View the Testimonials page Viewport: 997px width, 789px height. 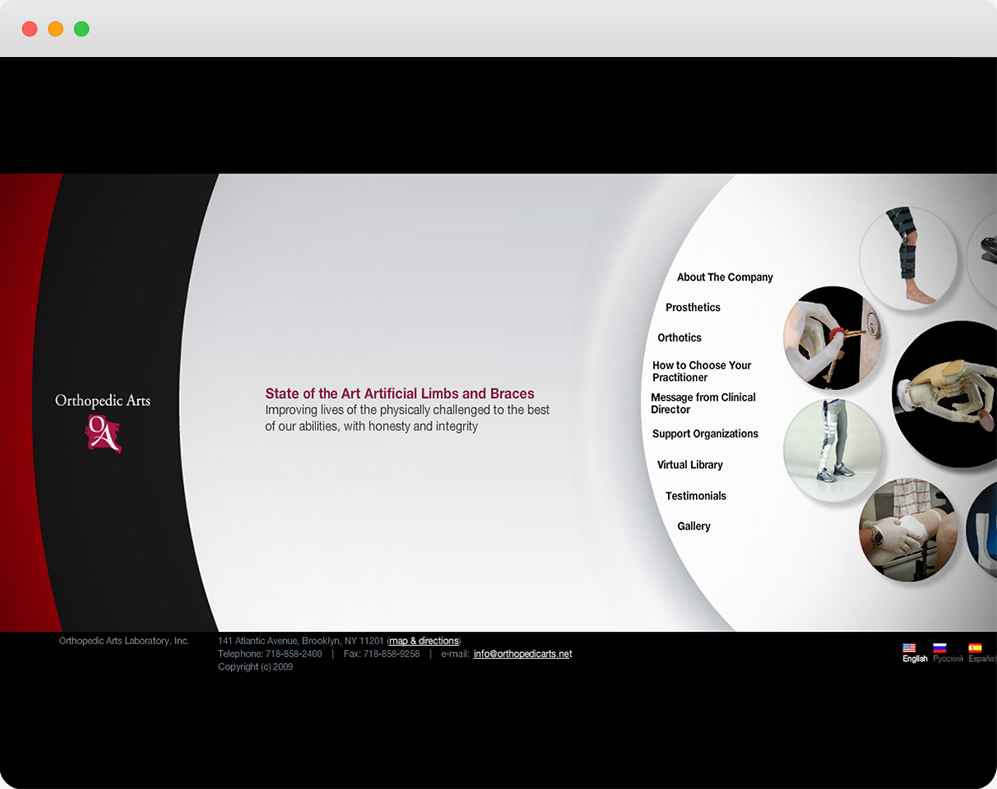click(695, 496)
